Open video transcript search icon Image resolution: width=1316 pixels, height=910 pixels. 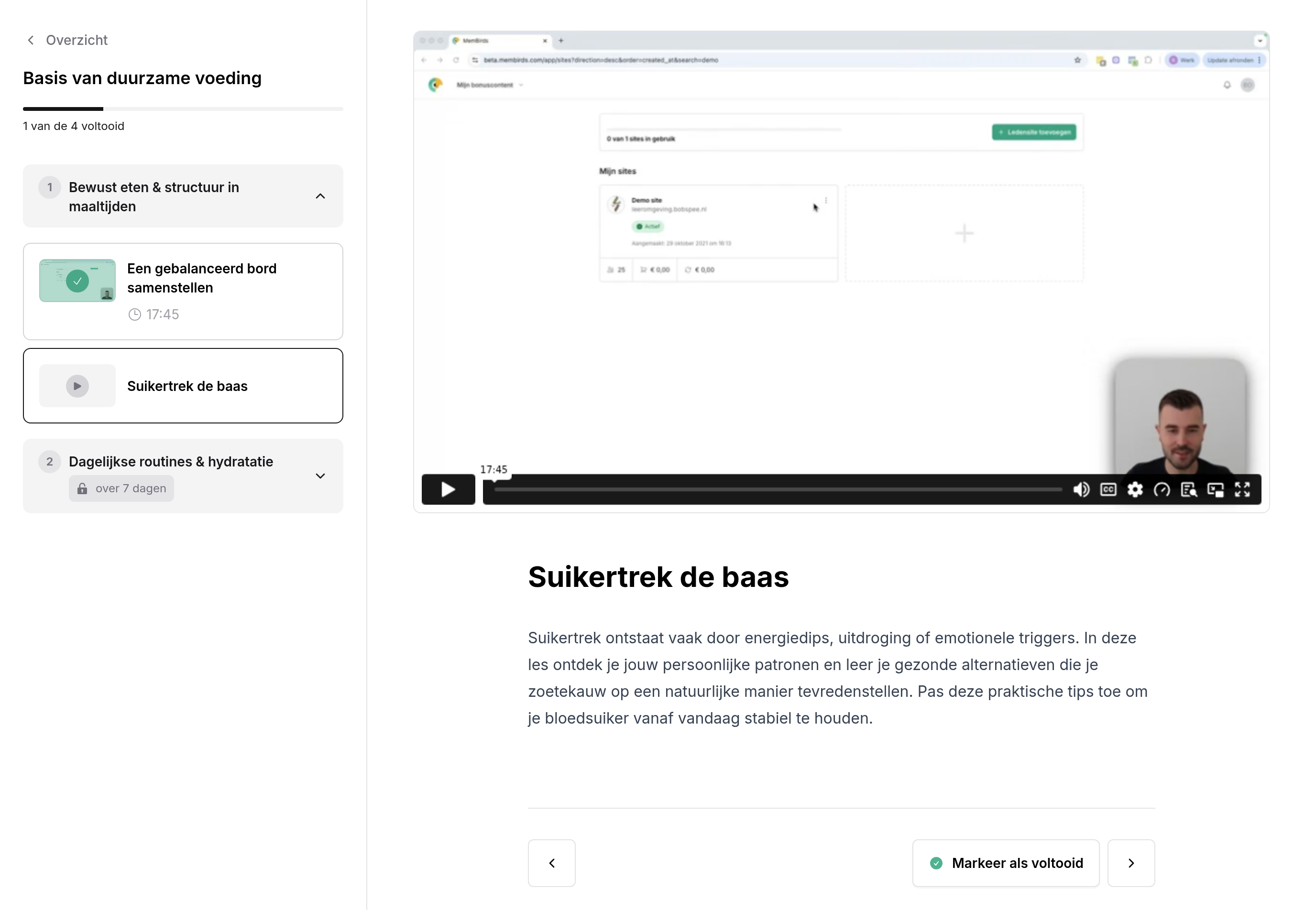pyautogui.click(x=1189, y=489)
